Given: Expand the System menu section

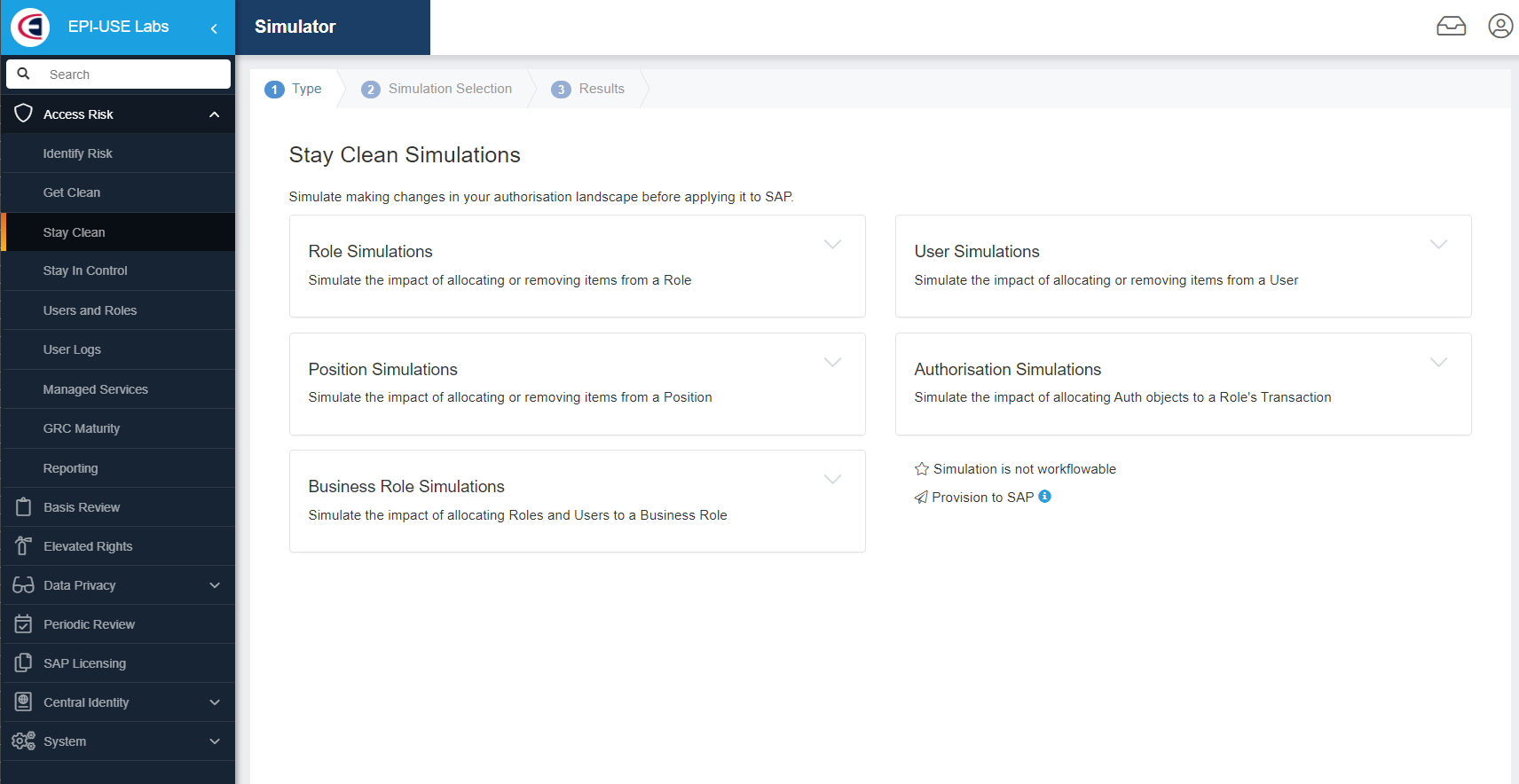Looking at the screenshot, I should pyautogui.click(x=214, y=741).
